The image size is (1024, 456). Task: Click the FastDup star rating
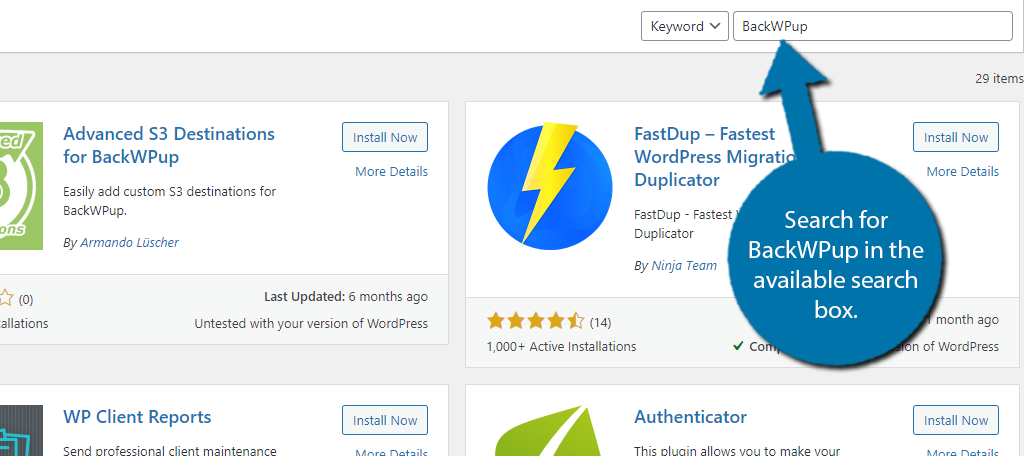point(536,321)
